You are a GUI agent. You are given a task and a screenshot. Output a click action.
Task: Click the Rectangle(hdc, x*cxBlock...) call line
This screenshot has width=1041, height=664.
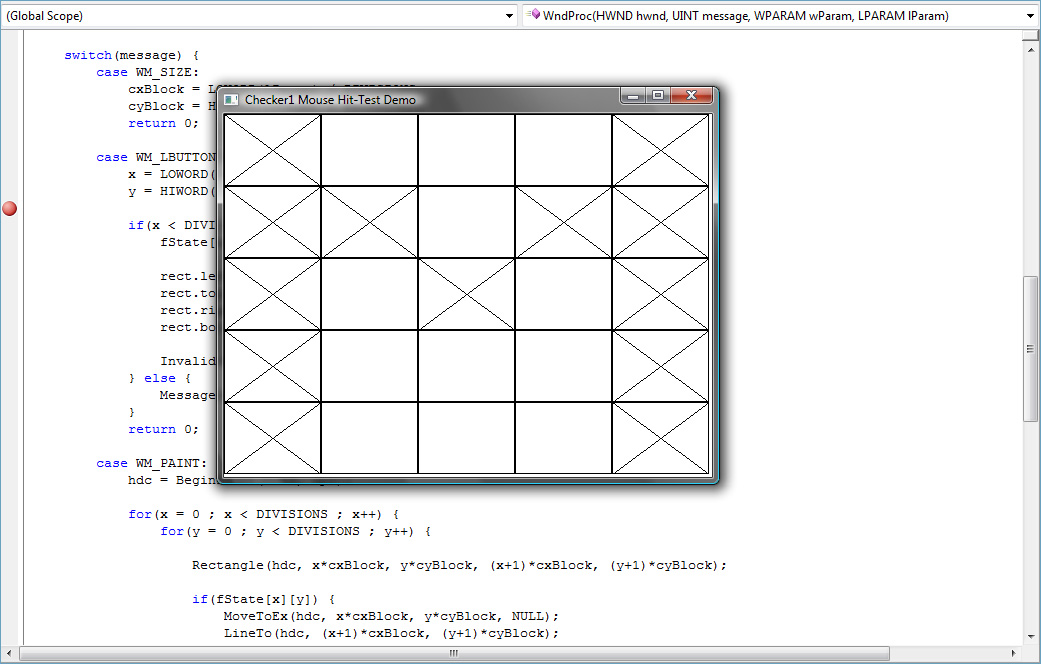[459, 566]
